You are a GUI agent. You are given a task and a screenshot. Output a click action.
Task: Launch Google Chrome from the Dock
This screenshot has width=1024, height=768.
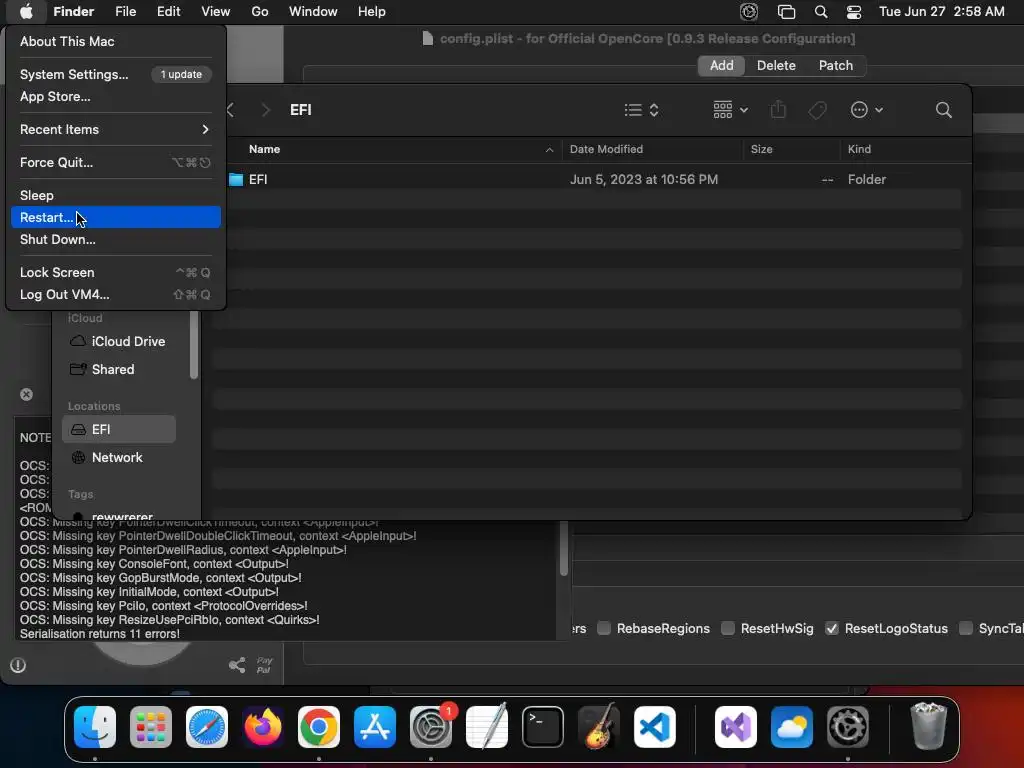[x=319, y=727]
